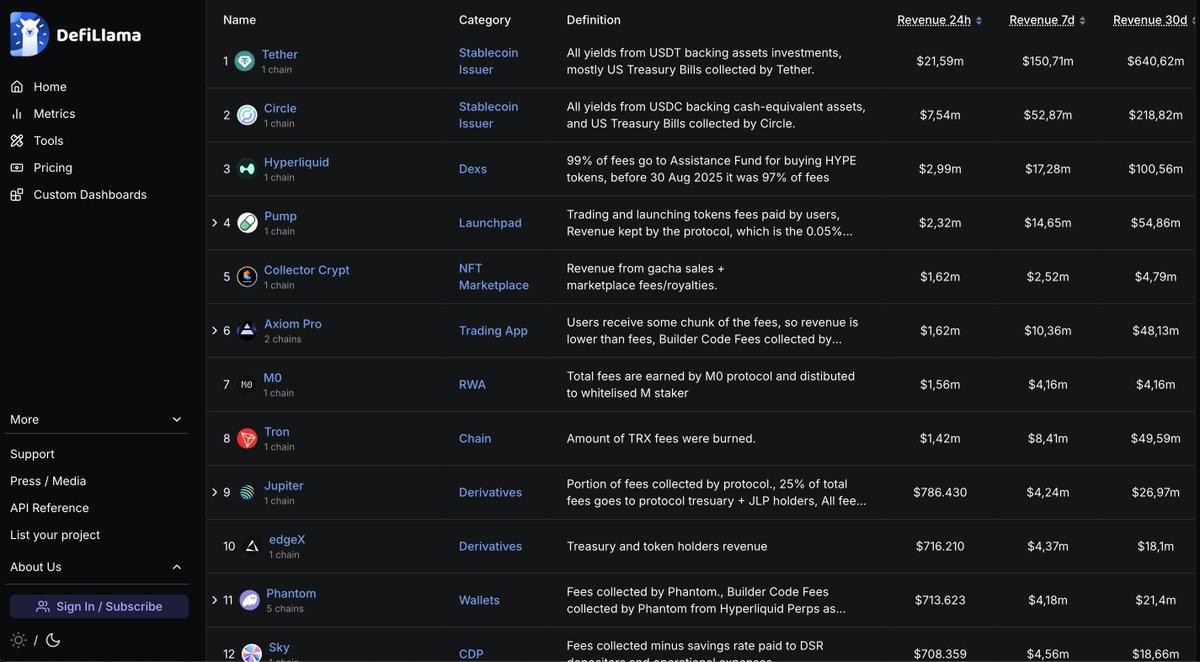This screenshot has height=662, width=1200.
Task: Sort by Revenue 30d column
Action: (1156, 20)
